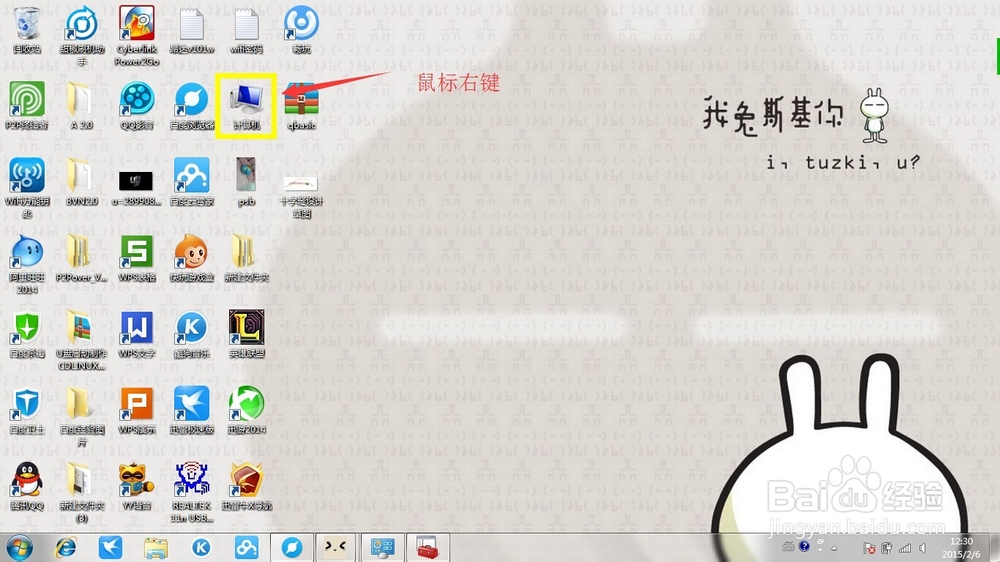Screen dimensions: 1000x562
Task: Open the volume speaker tray icon
Action: [922, 548]
